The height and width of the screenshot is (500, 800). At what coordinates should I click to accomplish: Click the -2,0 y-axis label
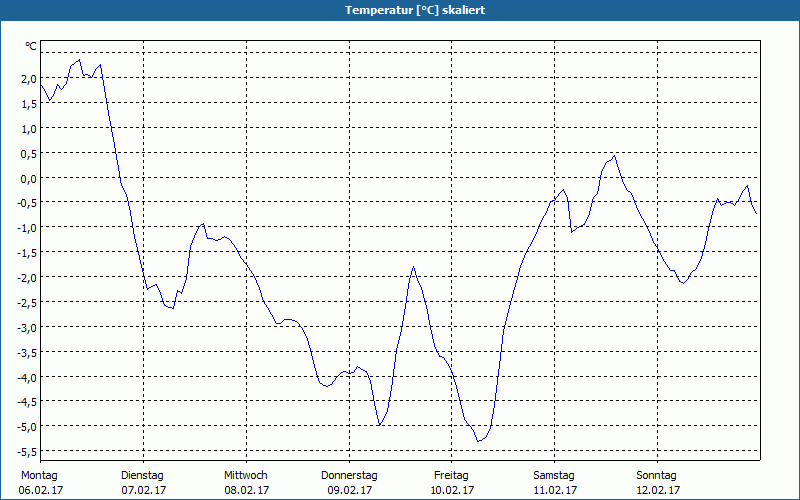(28, 278)
